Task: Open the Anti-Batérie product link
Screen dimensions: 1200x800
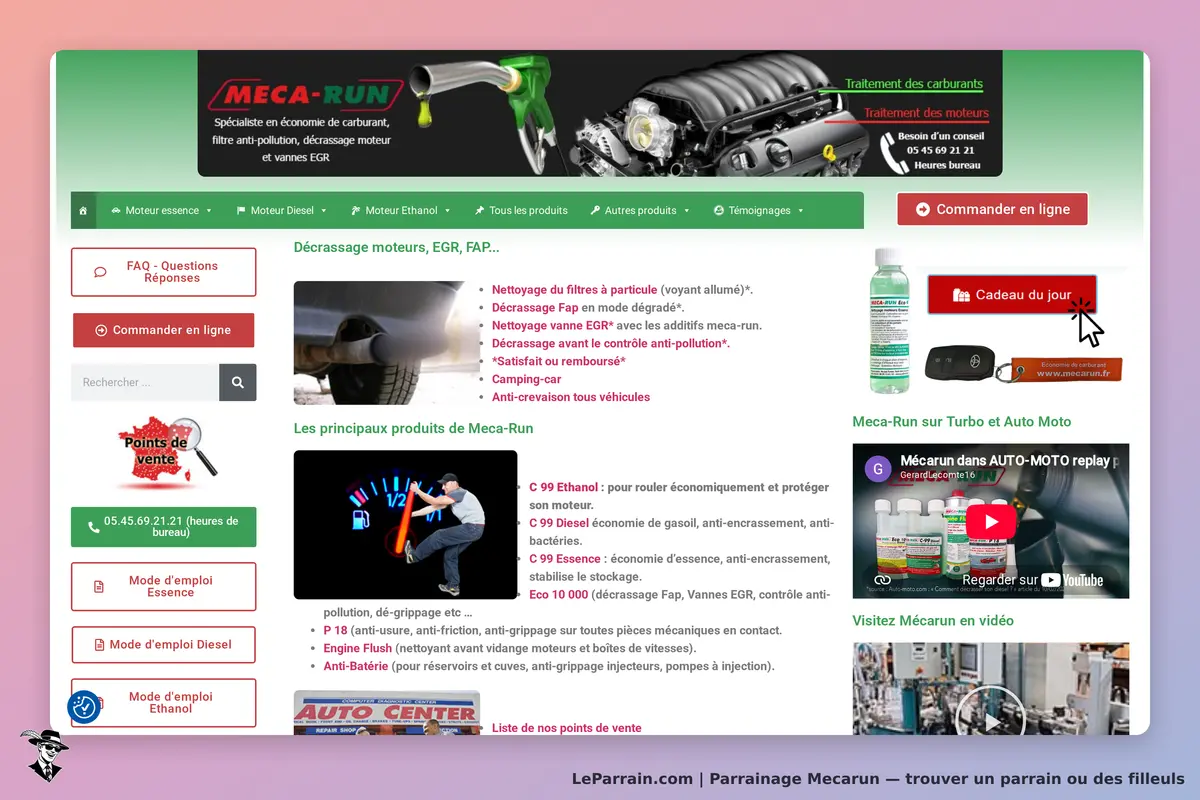Action: 355,666
